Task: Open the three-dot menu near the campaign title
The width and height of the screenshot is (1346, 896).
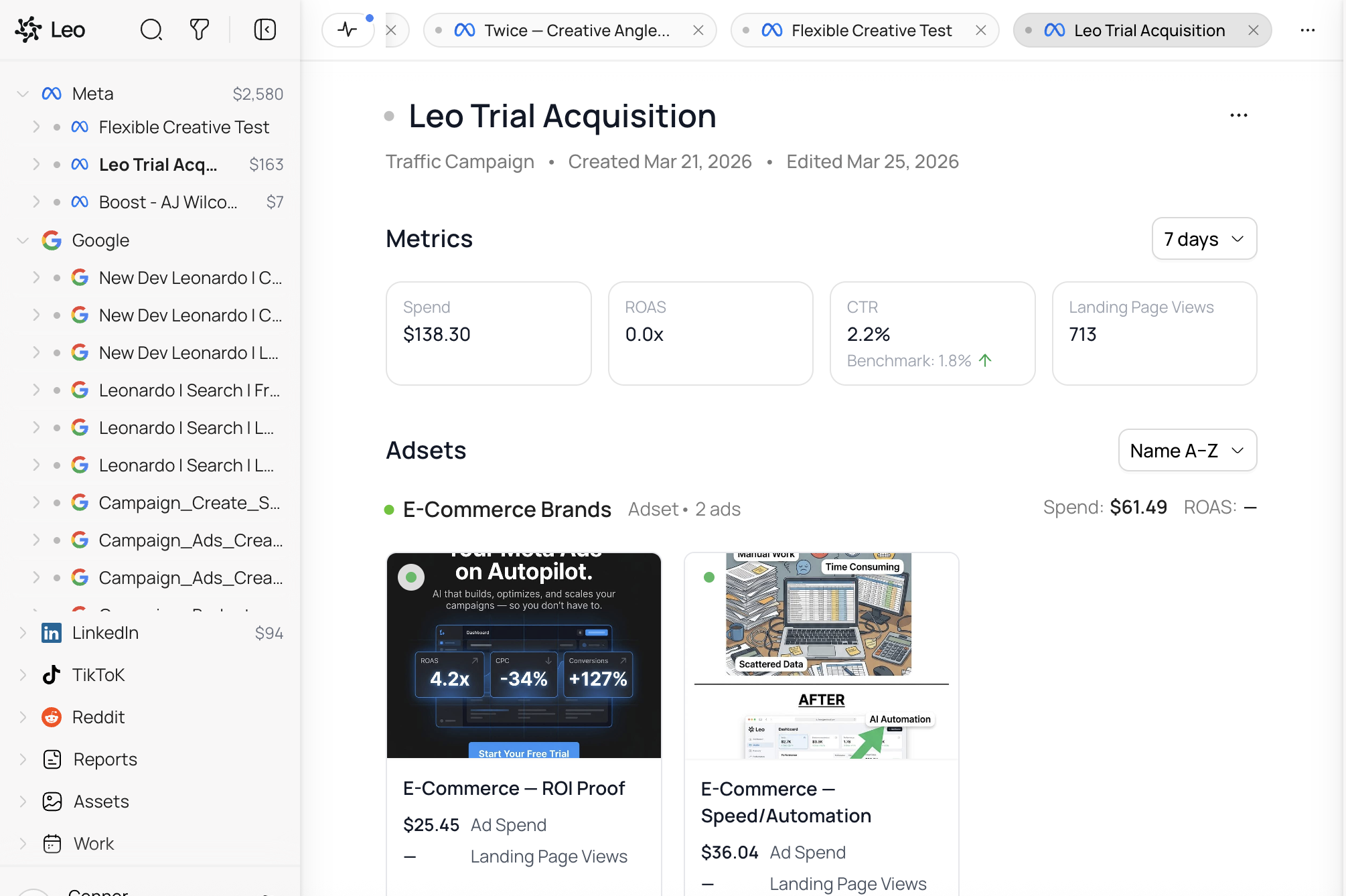Action: coord(1238,115)
